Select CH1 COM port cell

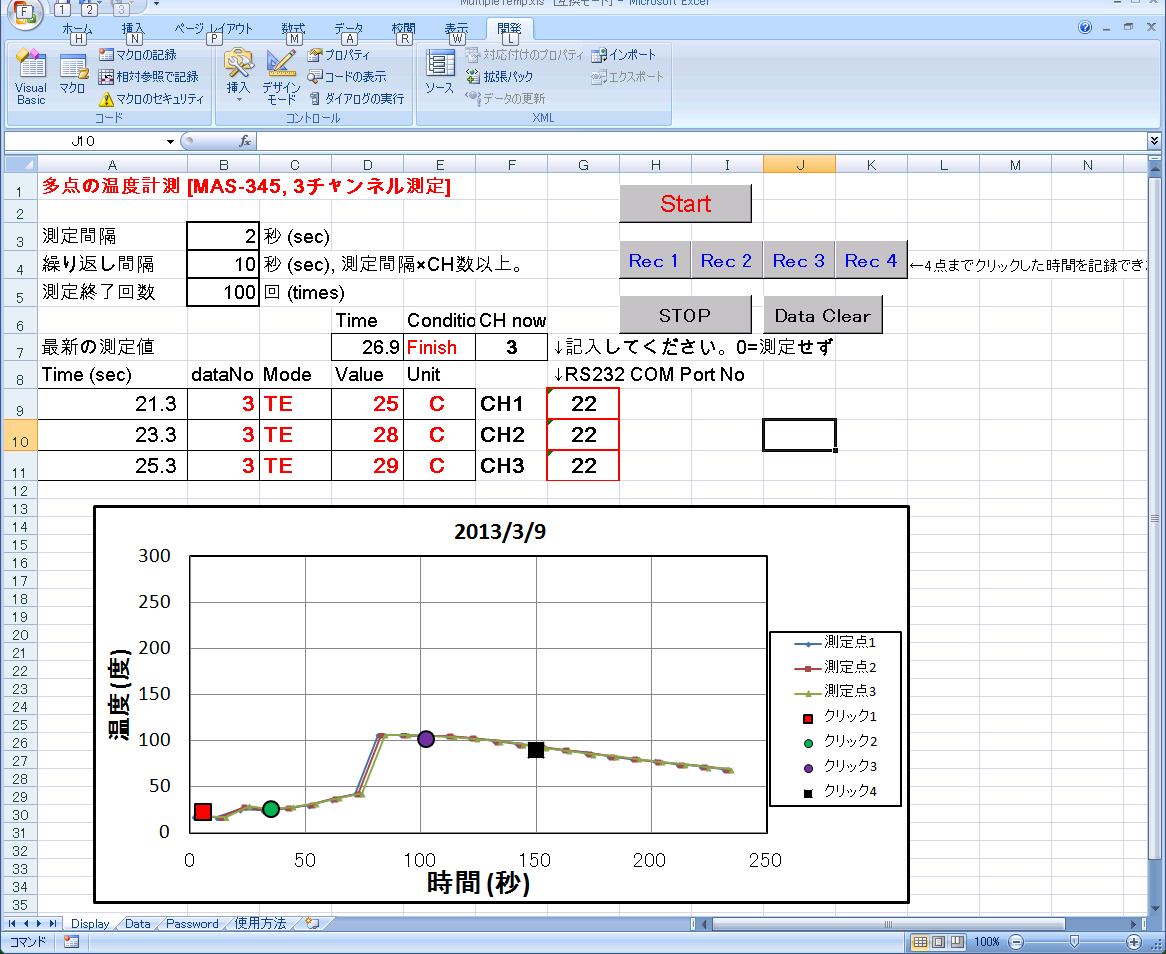(583, 404)
